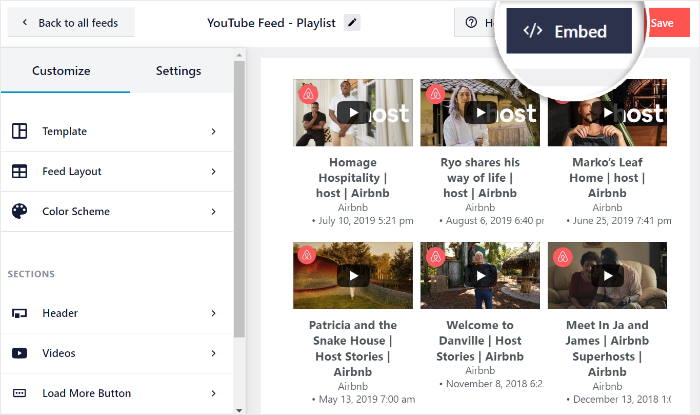Click the YouTube Feed - Playlist title
Image resolution: width=700 pixels, height=415 pixels.
(x=271, y=23)
